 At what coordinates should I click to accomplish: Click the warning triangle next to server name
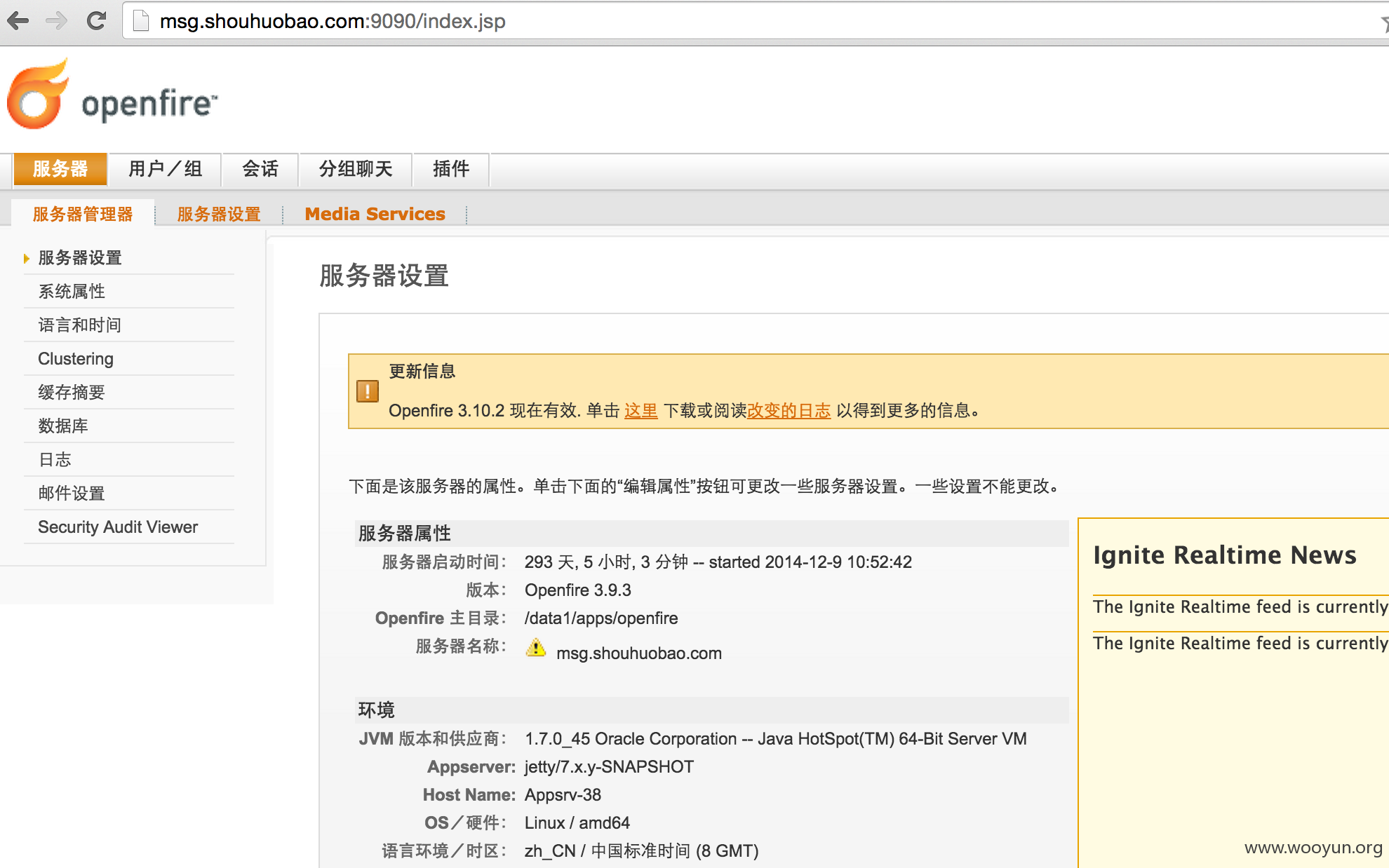coord(536,648)
